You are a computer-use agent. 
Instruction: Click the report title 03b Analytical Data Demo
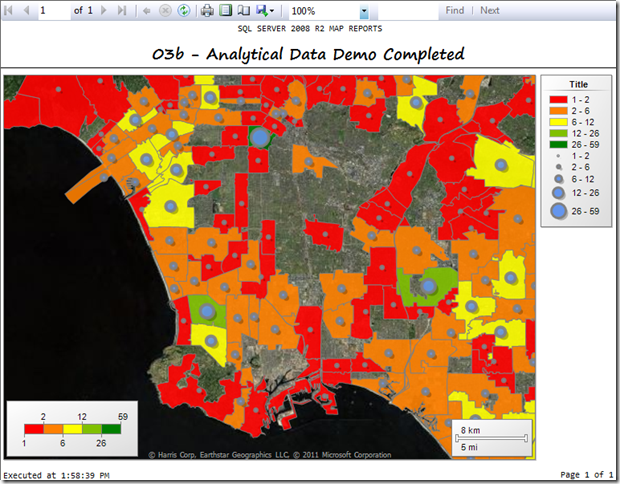click(308, 55)
